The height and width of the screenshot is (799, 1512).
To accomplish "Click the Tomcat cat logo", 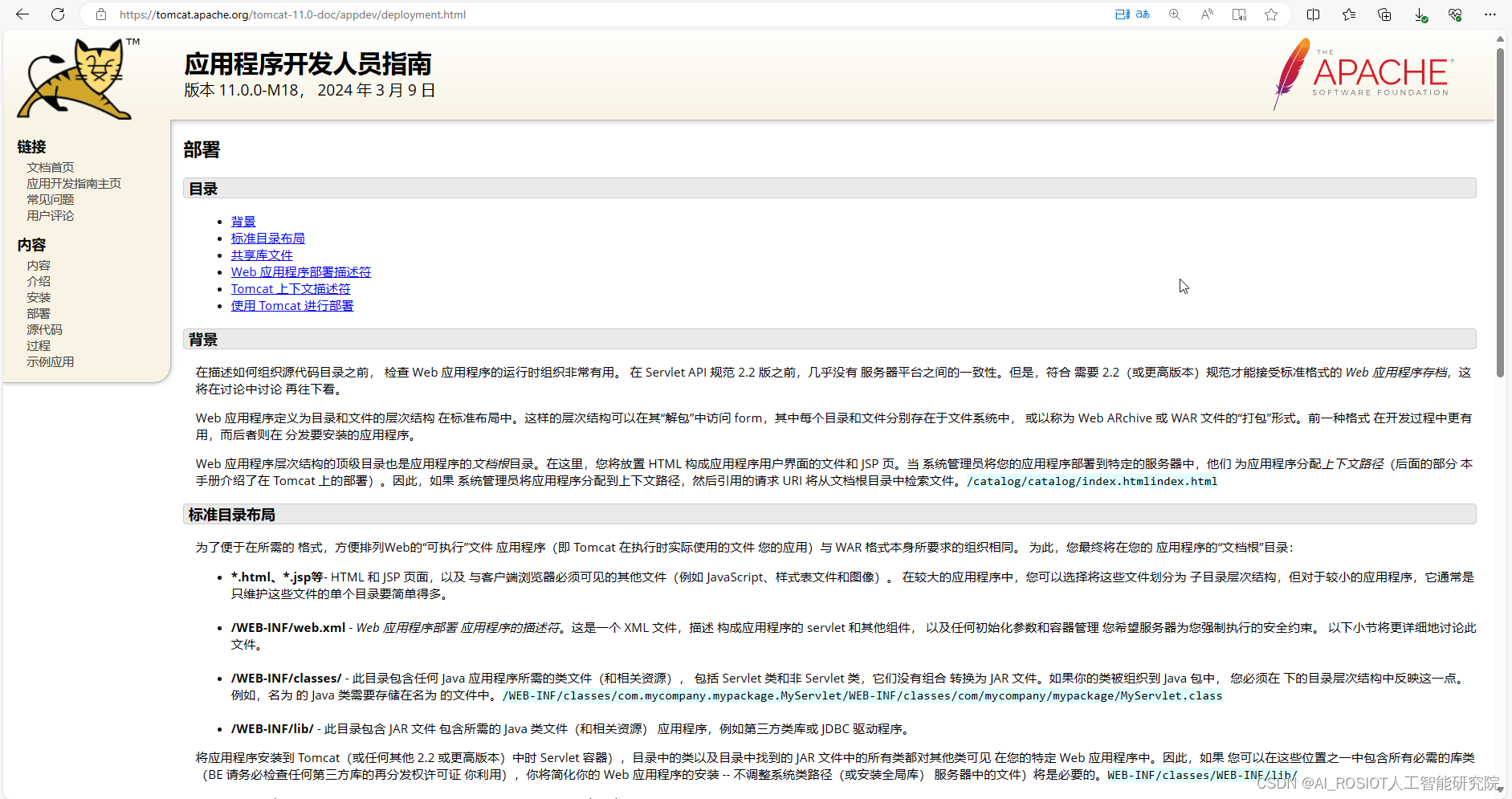I will pos(78,79).
